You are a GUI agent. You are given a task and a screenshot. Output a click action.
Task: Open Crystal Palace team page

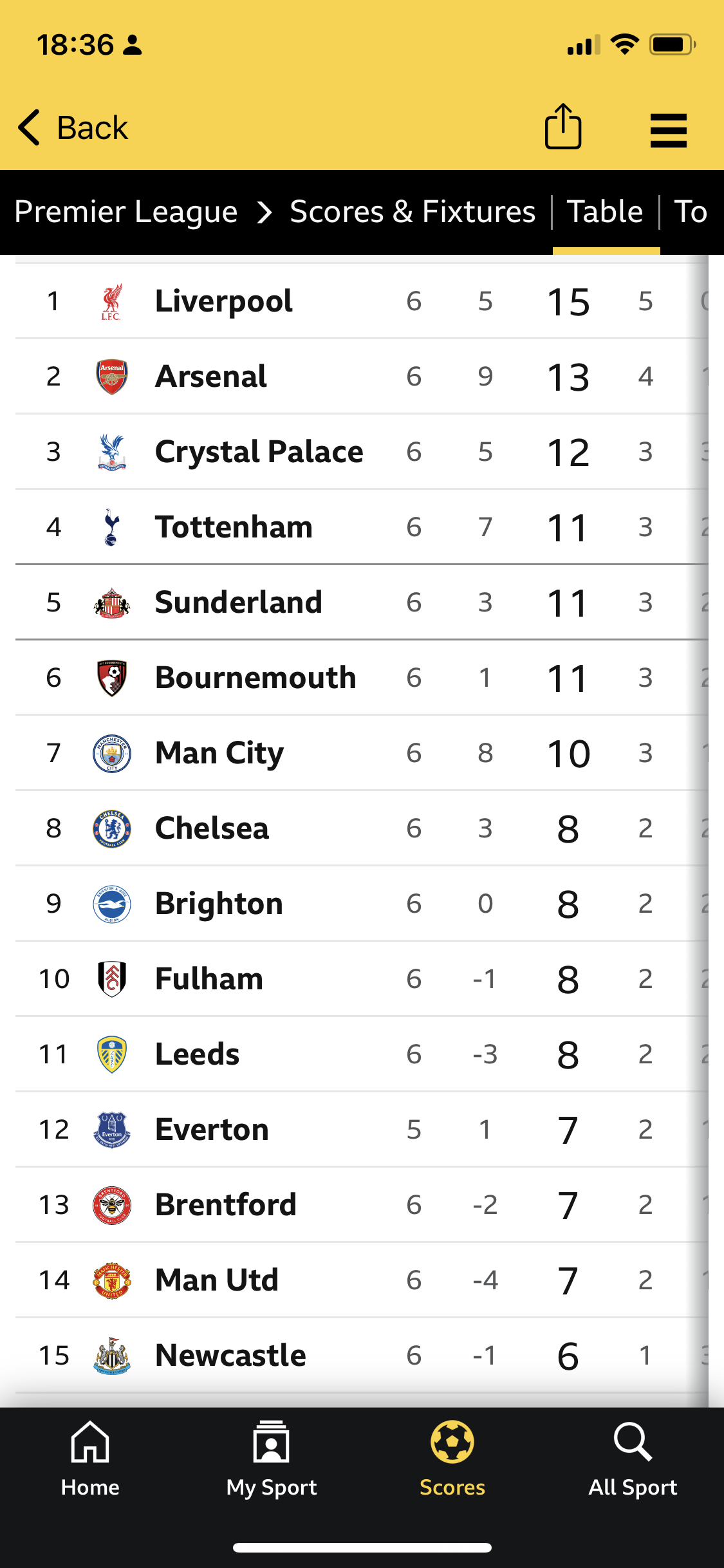(259, 452)
